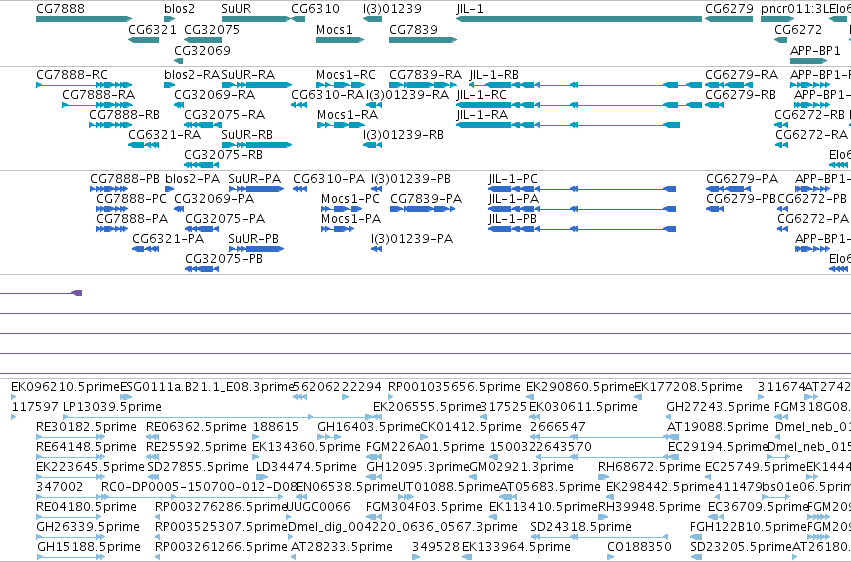Click the SuUR-RB transcript label
The image size is (851, 562).
coord(247,135)
